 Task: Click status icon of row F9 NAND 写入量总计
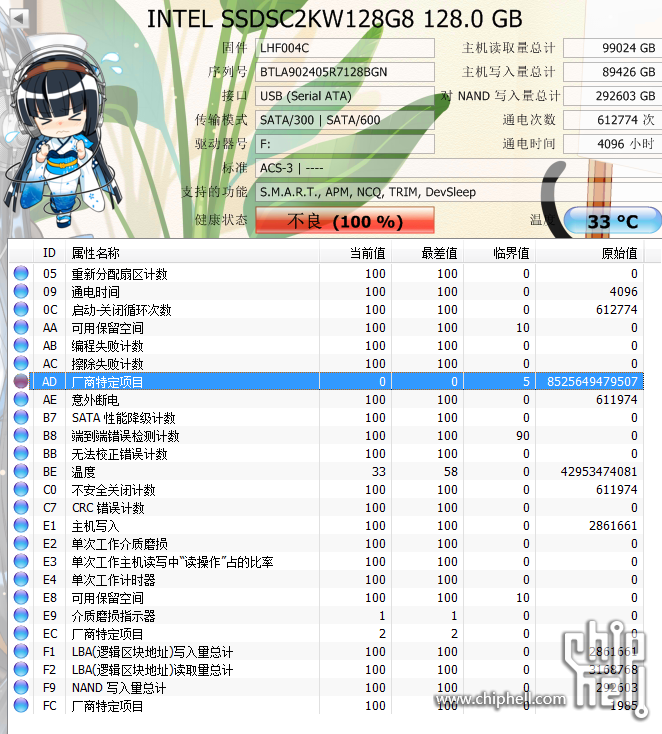21,687
